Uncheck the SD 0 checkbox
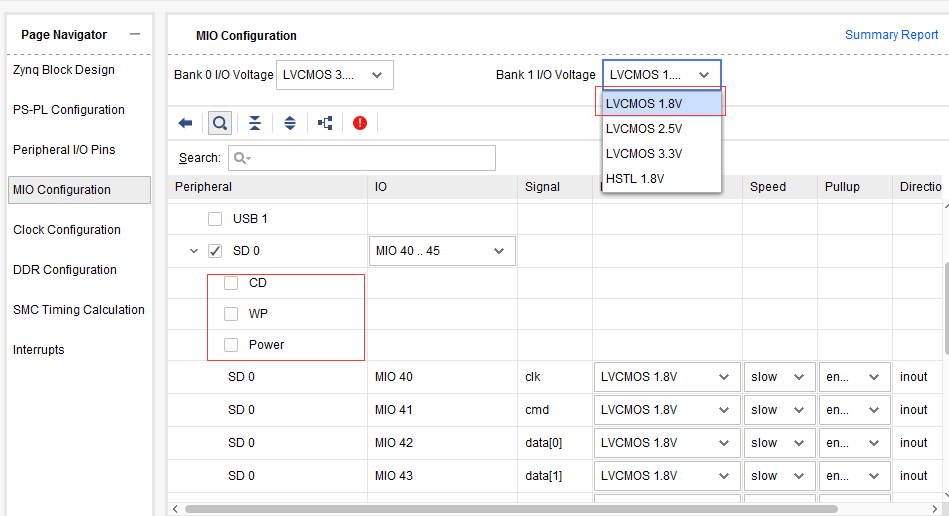Screen dimensions: 949x516 click(215, 251)
